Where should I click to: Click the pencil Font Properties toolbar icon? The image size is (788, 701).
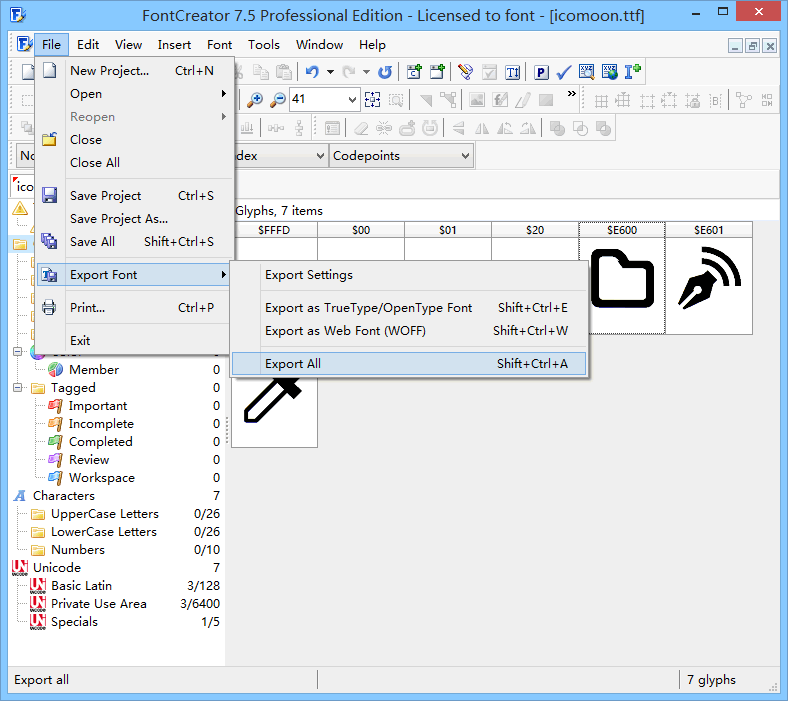pyautogui.click(x=466, y=72)
